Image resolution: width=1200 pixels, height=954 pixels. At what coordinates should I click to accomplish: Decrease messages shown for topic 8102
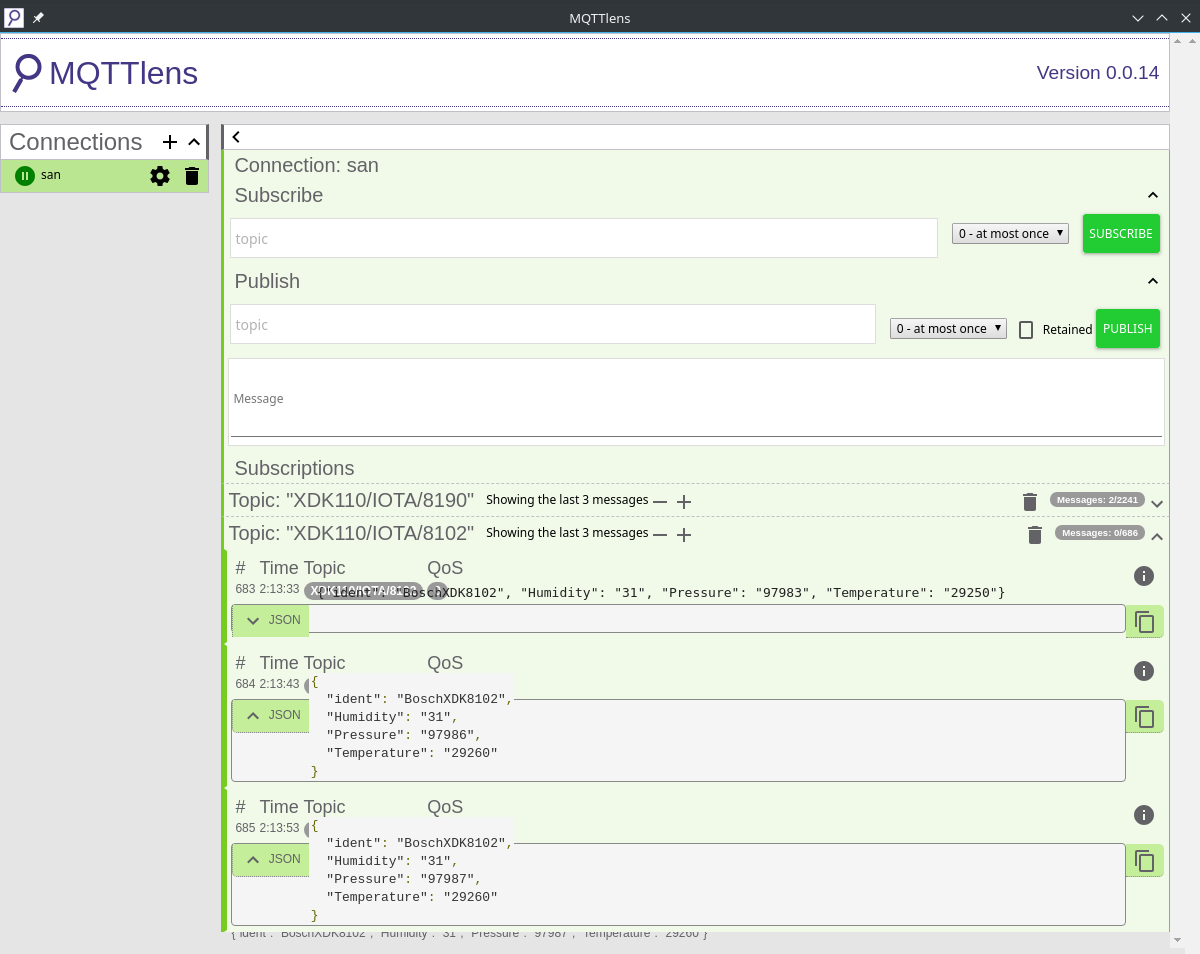pyautogui.click(x=660, y=535)
